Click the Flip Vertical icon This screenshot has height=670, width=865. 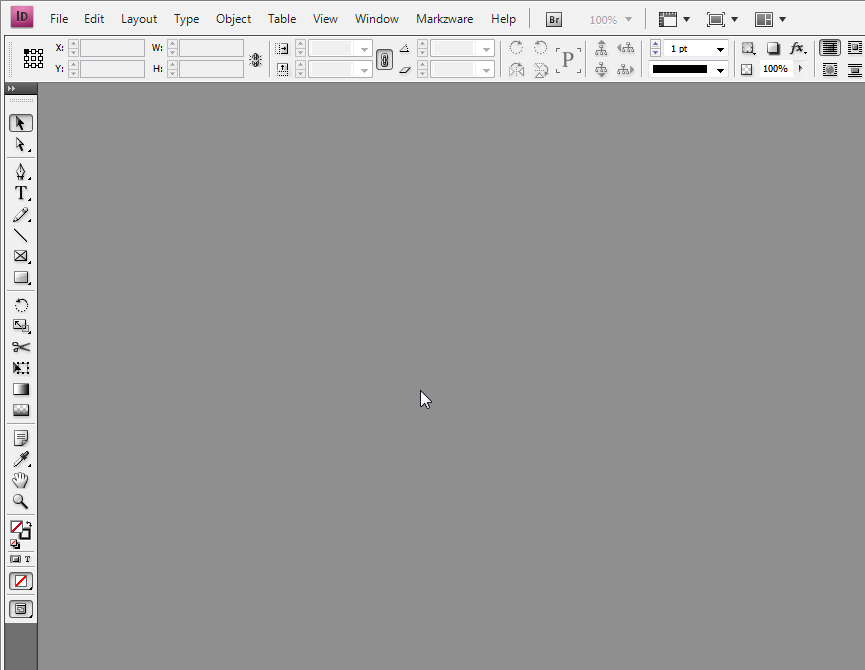point(541,69)
